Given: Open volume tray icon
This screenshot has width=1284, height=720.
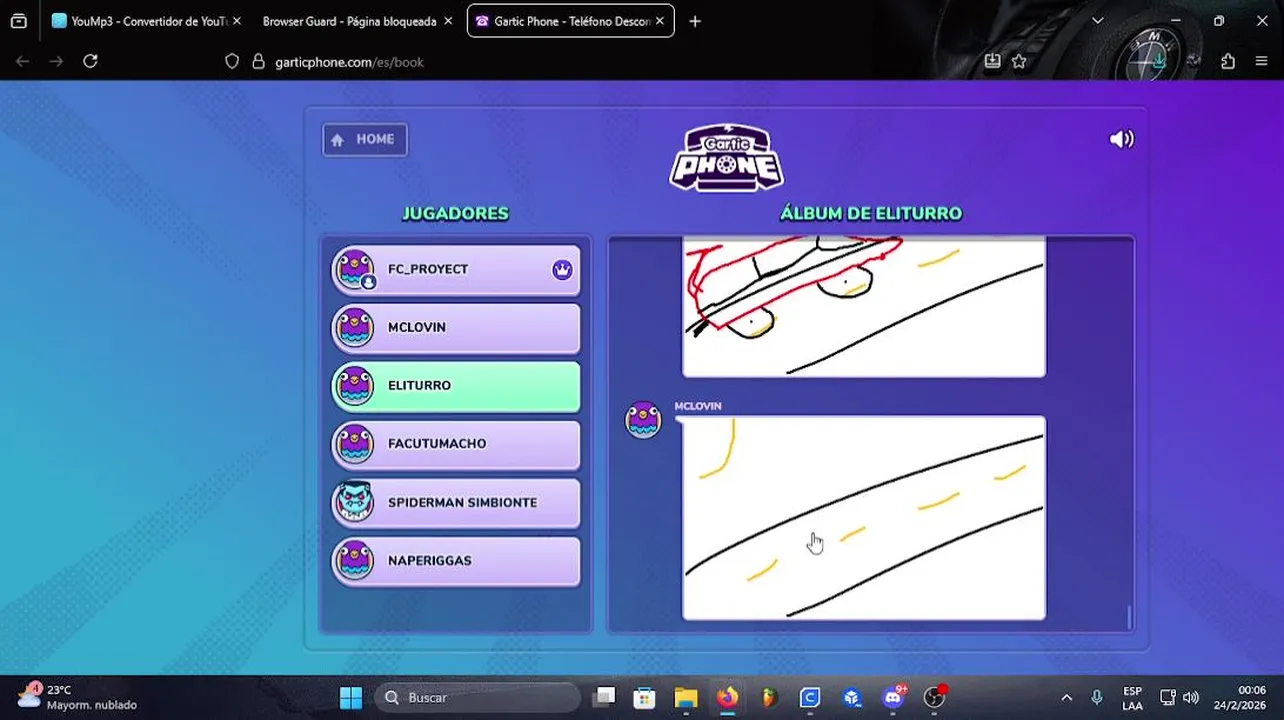Looking at the screenshot, I should (1190, 698).
